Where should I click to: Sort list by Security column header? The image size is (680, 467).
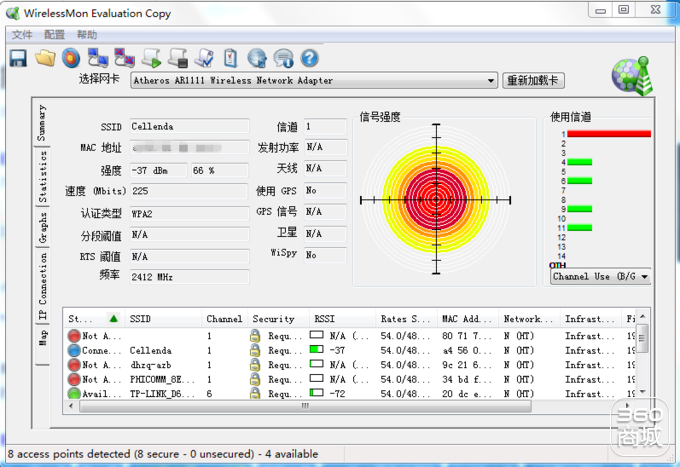tap(278, 319)
